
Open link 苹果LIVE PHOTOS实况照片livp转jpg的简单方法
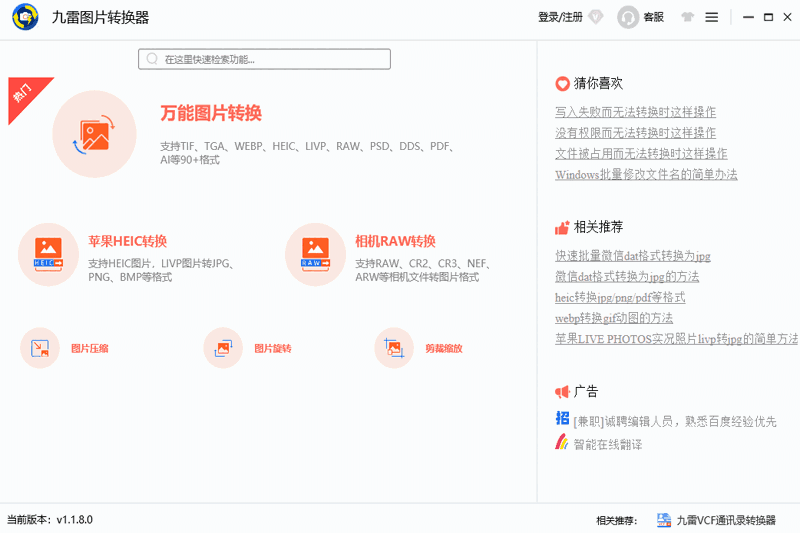[677, 339]
